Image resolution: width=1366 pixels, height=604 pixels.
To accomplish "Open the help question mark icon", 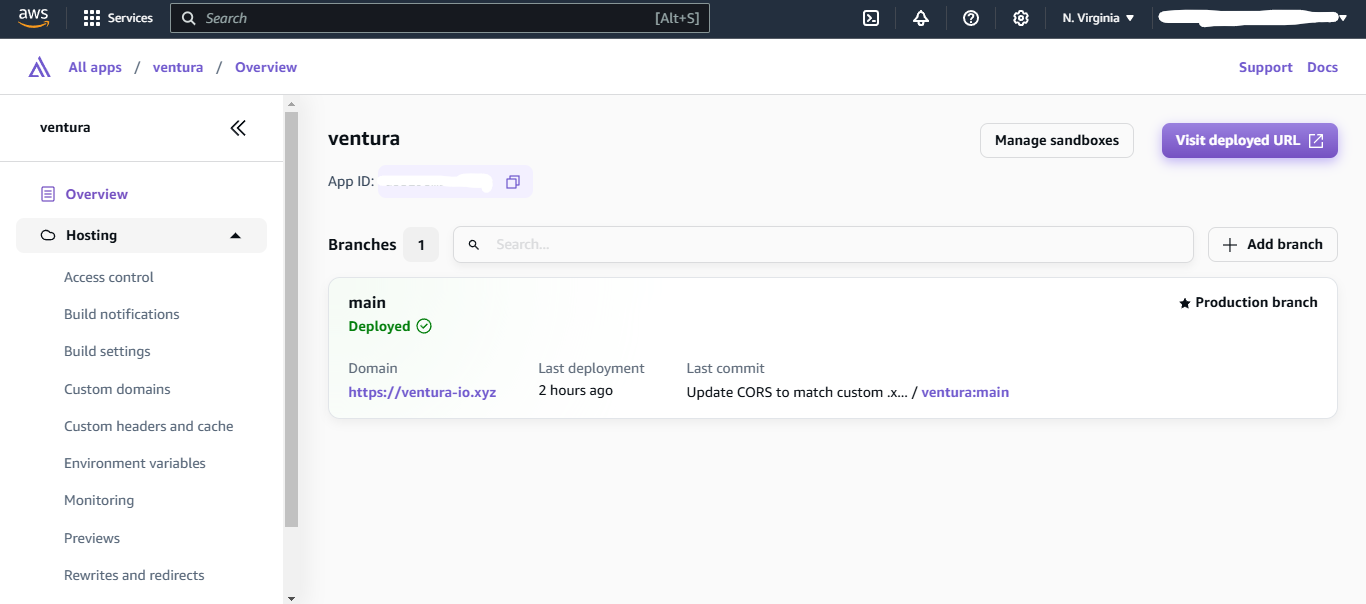I will (971, 18).
